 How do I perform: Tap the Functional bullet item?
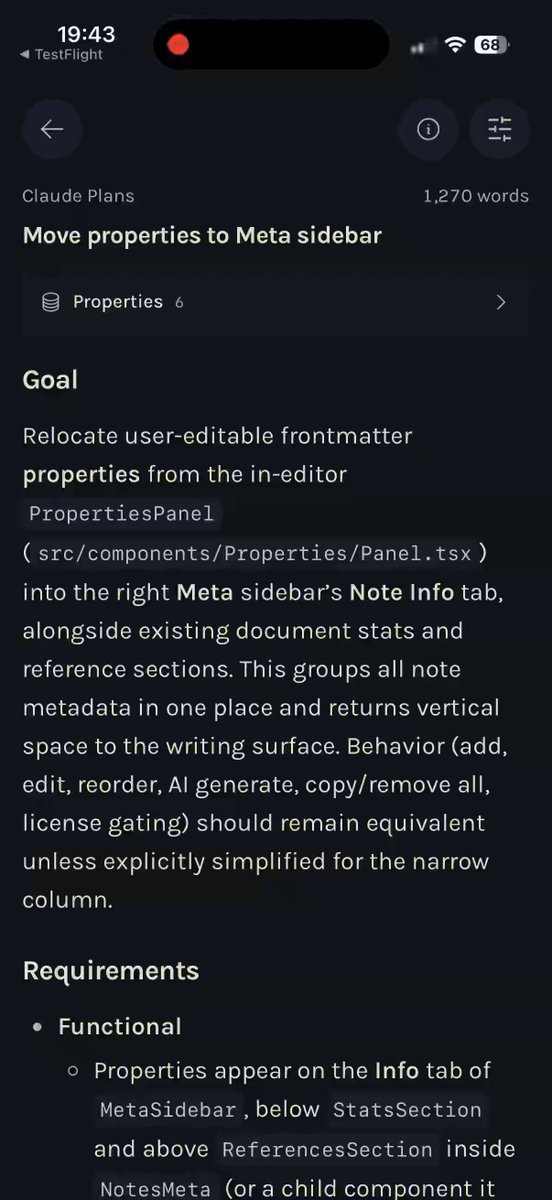click(x=120, y=1027)
